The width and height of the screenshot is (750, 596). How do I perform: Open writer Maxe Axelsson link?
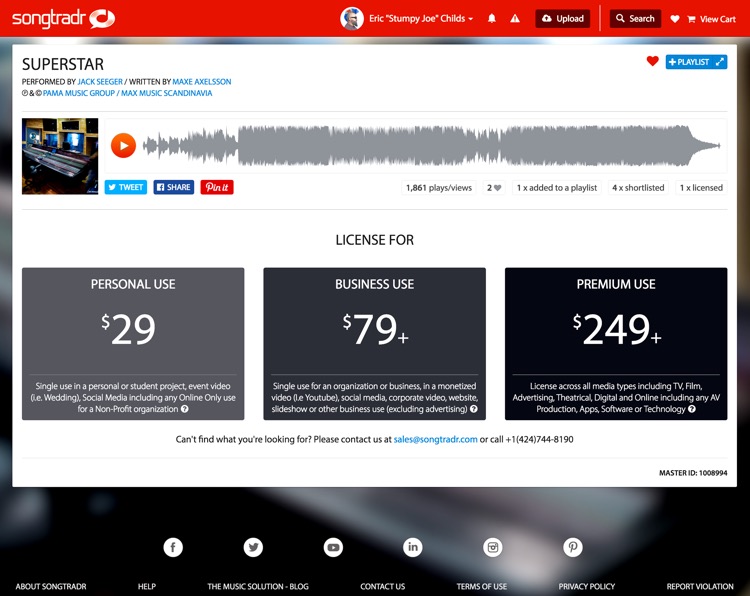click(x=202, y=82)
